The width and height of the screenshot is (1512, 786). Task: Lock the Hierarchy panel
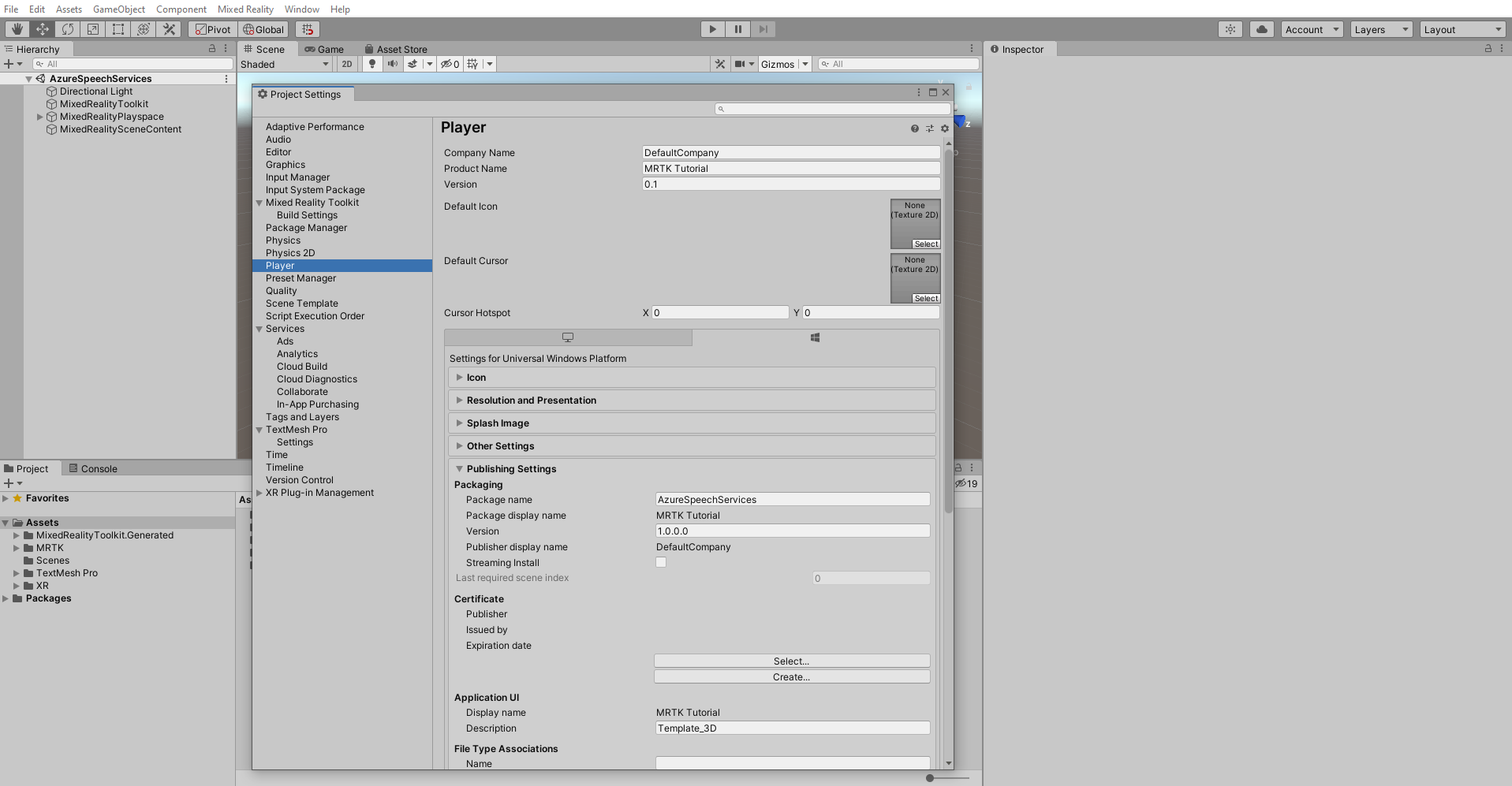[211, 49]
